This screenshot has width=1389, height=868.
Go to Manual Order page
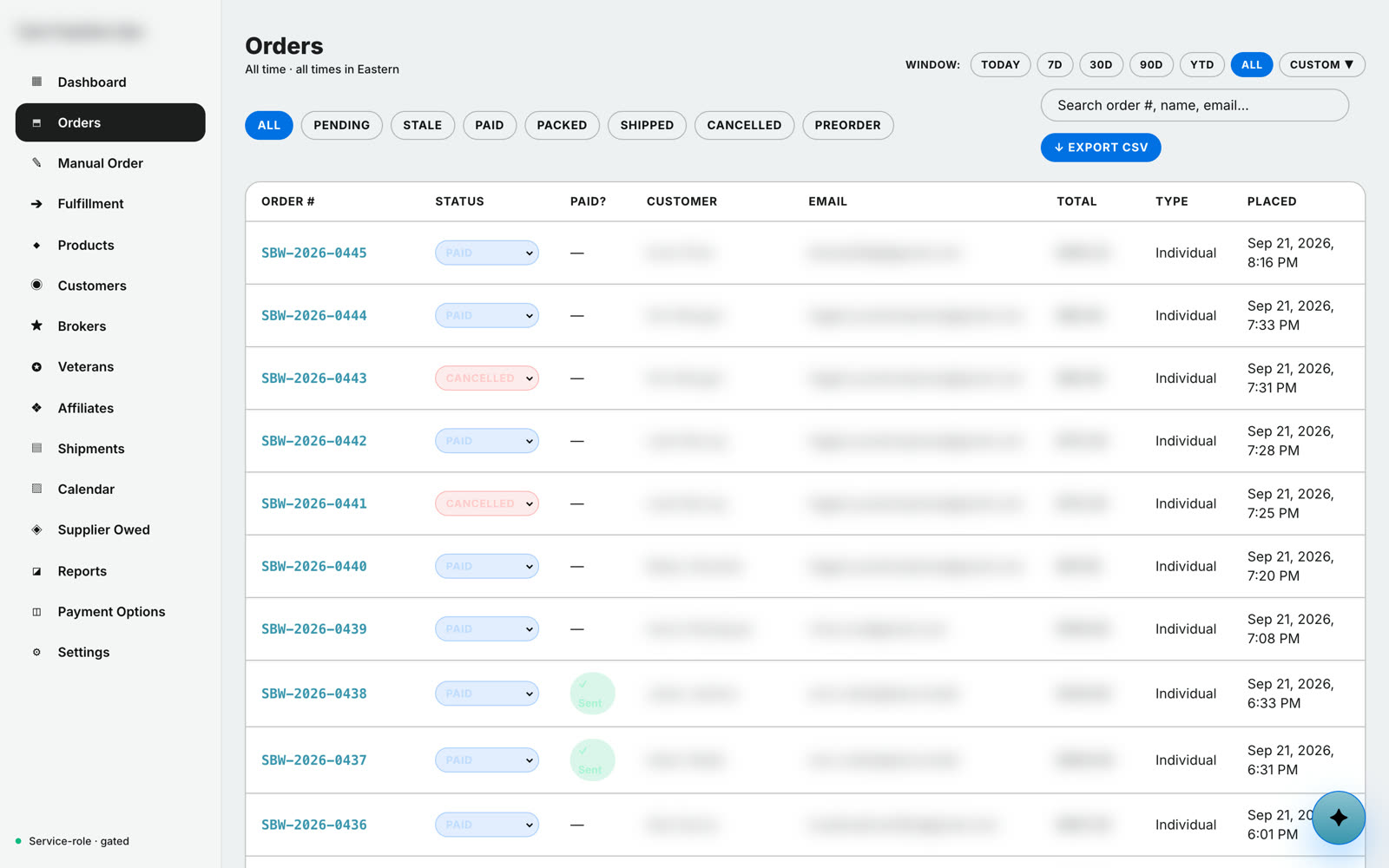(x=110, y=163)
